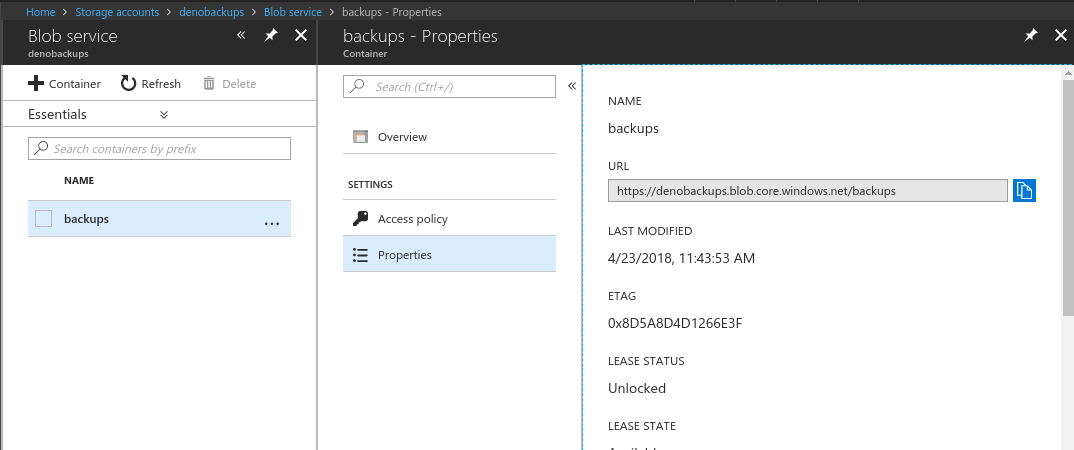1074x450 pixels.
Task: Copy the container URL to clipboard
Action: [1024, 190]
